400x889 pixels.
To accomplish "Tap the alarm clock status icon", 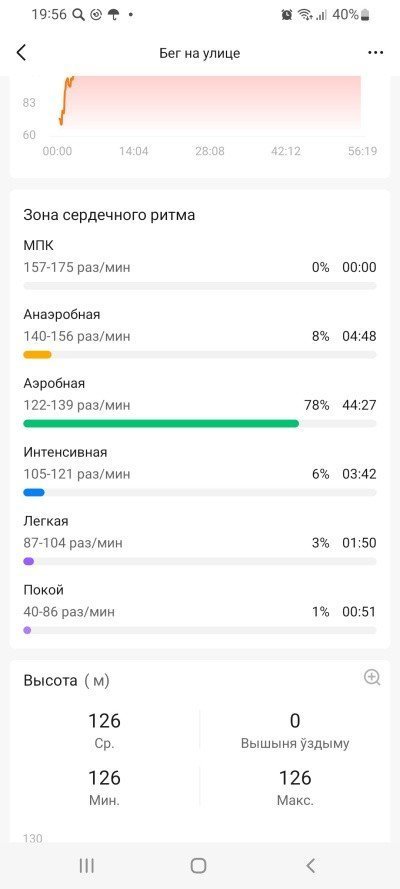I will tap(287, 15).
